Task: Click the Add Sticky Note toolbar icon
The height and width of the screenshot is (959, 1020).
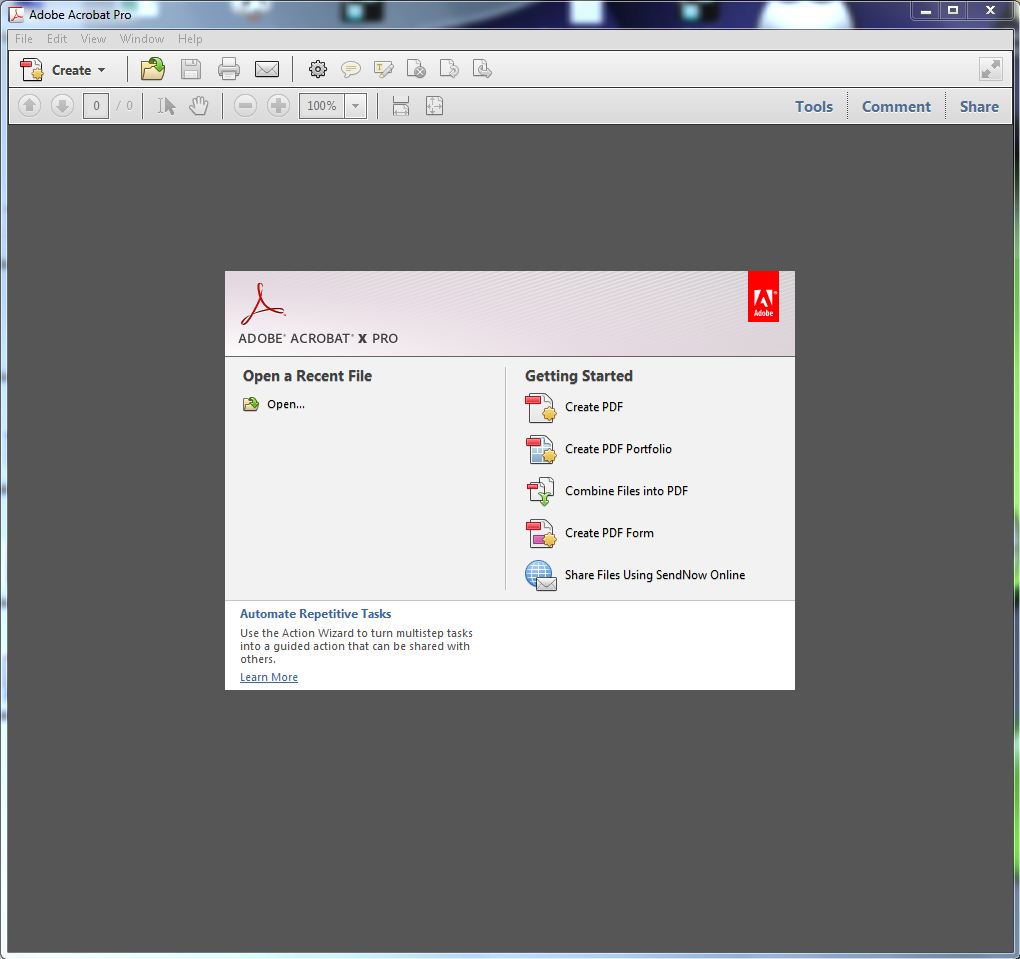Action: [351, 68]
